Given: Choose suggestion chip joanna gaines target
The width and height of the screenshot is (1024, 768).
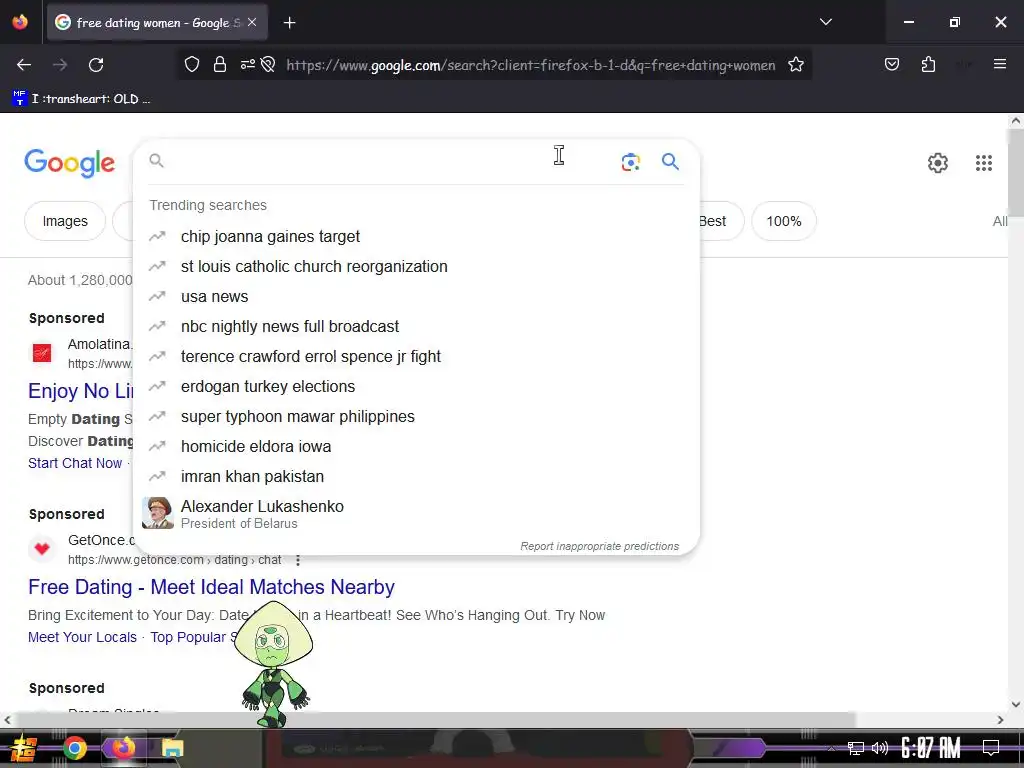Looking at the screenshot, I should click(416, 236).
